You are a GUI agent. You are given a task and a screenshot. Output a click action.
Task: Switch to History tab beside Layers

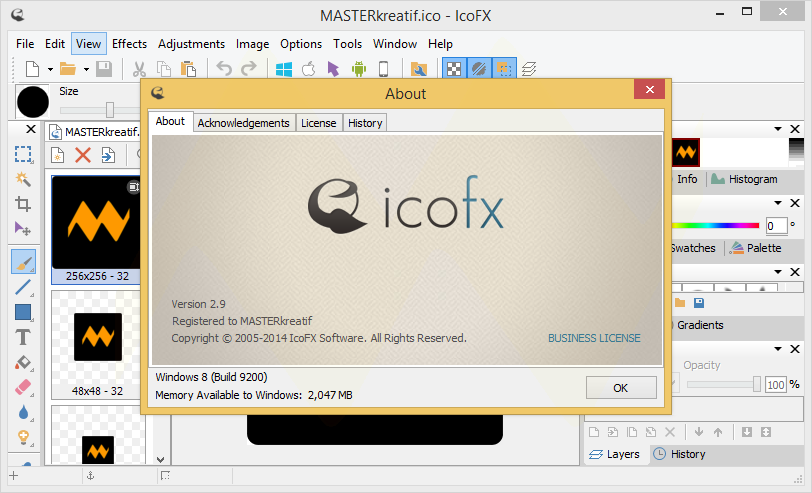pos(679,454)
